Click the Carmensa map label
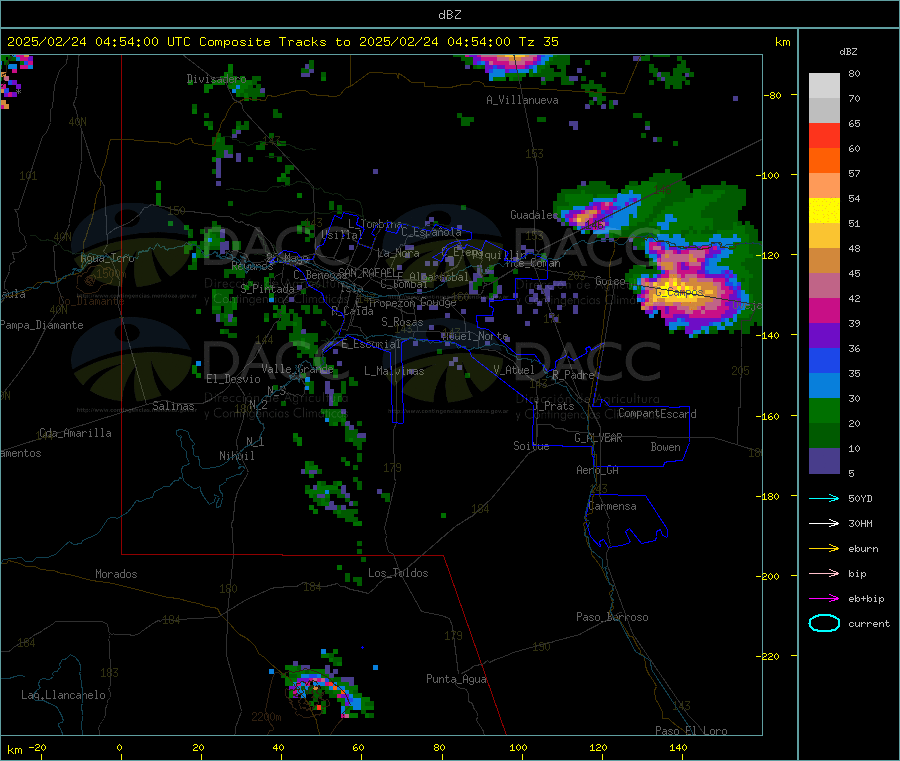900x761 pixels. (x=612, y=506)
